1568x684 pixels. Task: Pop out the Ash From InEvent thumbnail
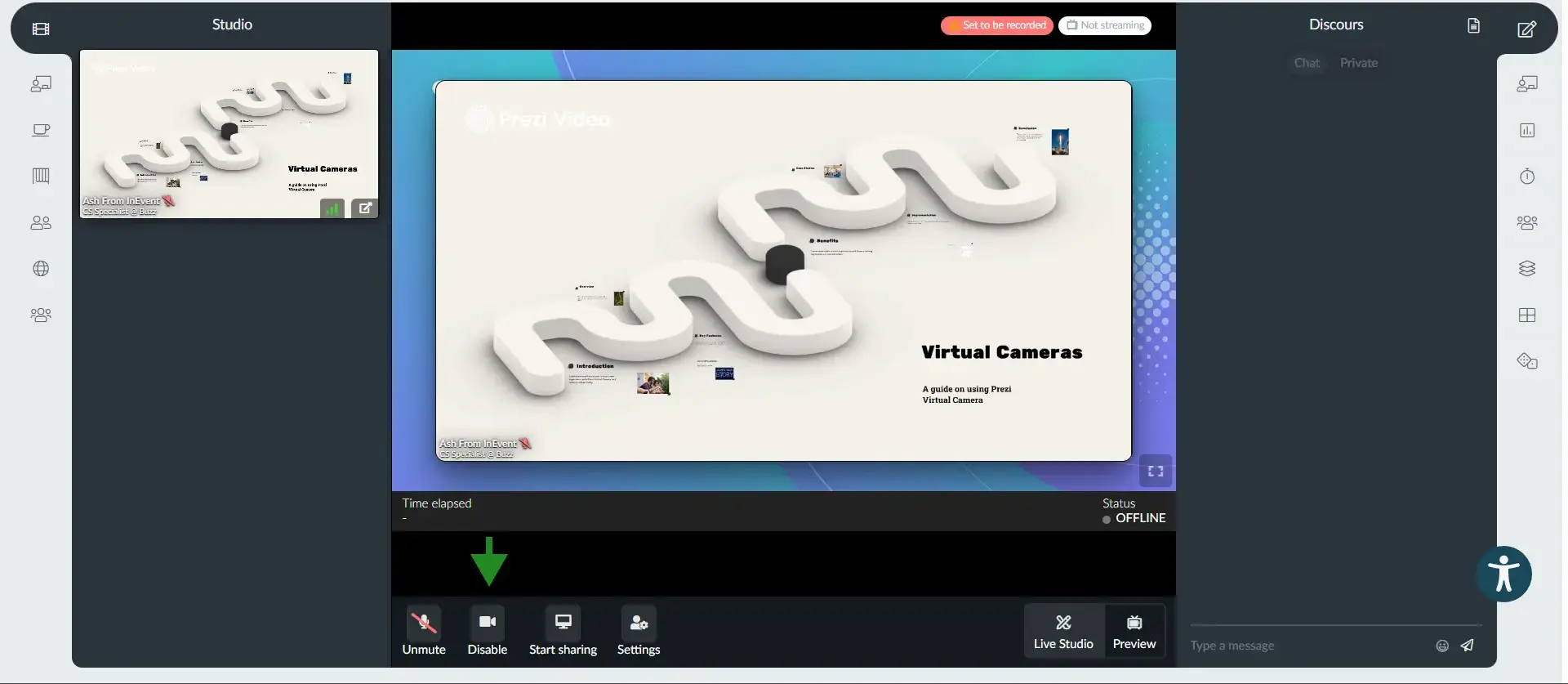tap(365, 208)
